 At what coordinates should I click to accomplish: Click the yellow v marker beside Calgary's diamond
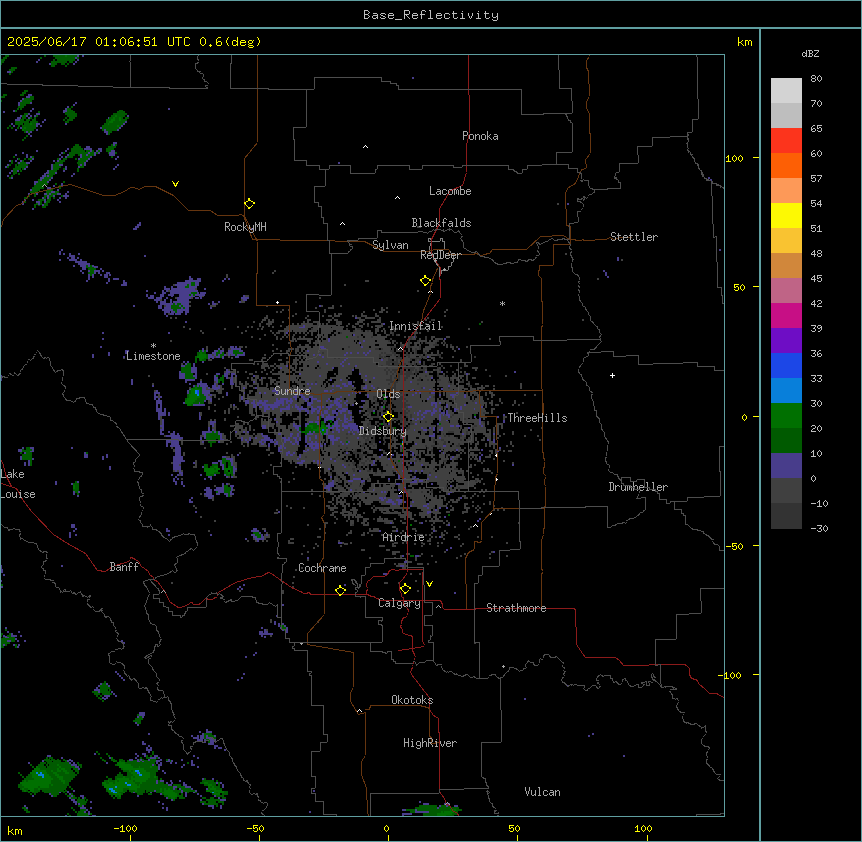(429, 584)
